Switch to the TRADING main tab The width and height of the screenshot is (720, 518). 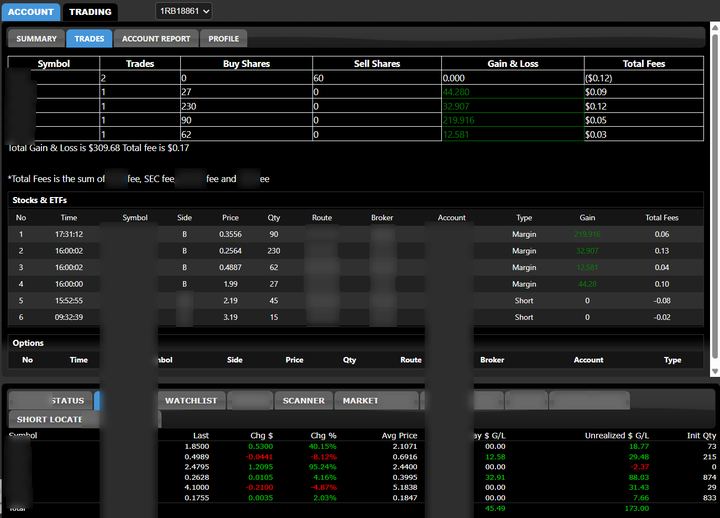pyautogui.click(x=90, y=12)
